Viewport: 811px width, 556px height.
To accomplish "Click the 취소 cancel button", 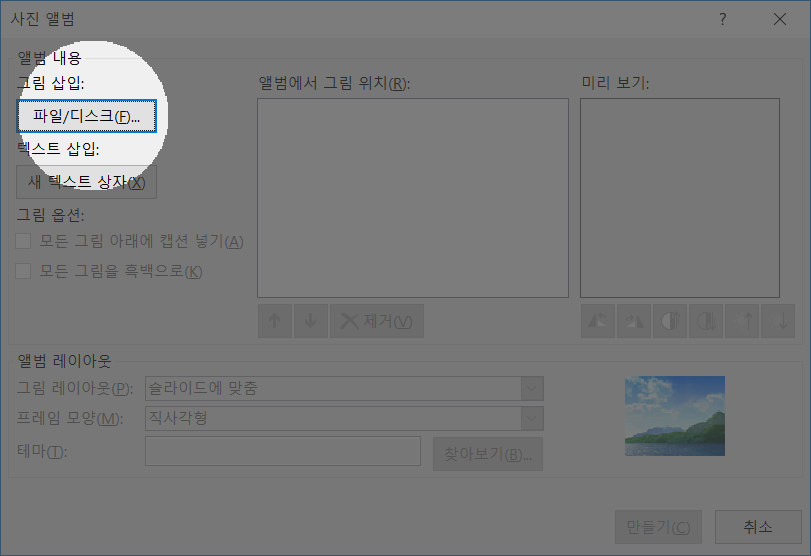I will 758,527.
